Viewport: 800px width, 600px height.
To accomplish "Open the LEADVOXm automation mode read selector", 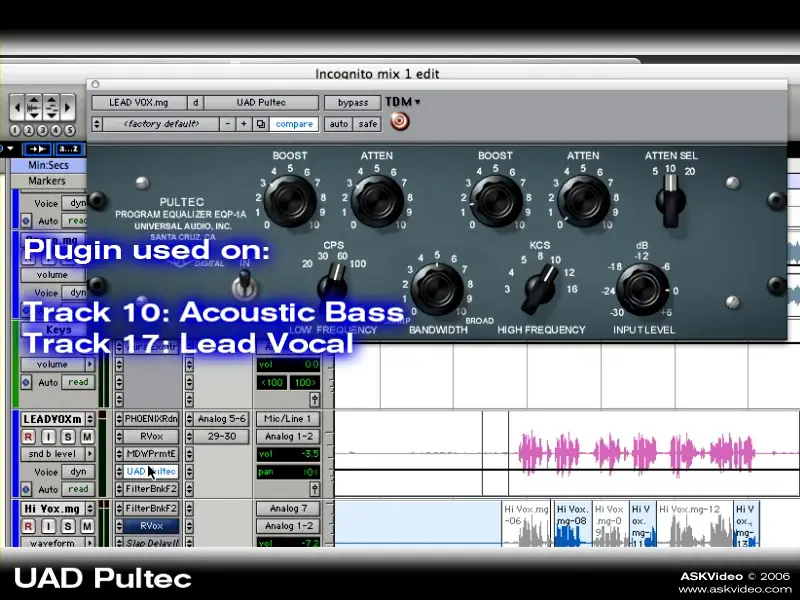I will 78,489.
